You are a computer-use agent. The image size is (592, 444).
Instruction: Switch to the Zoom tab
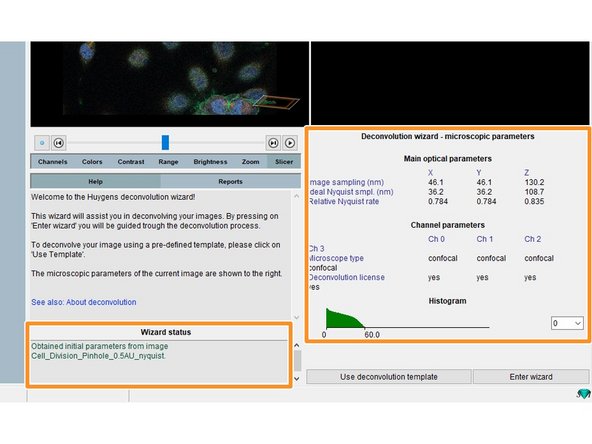point(251,162)
